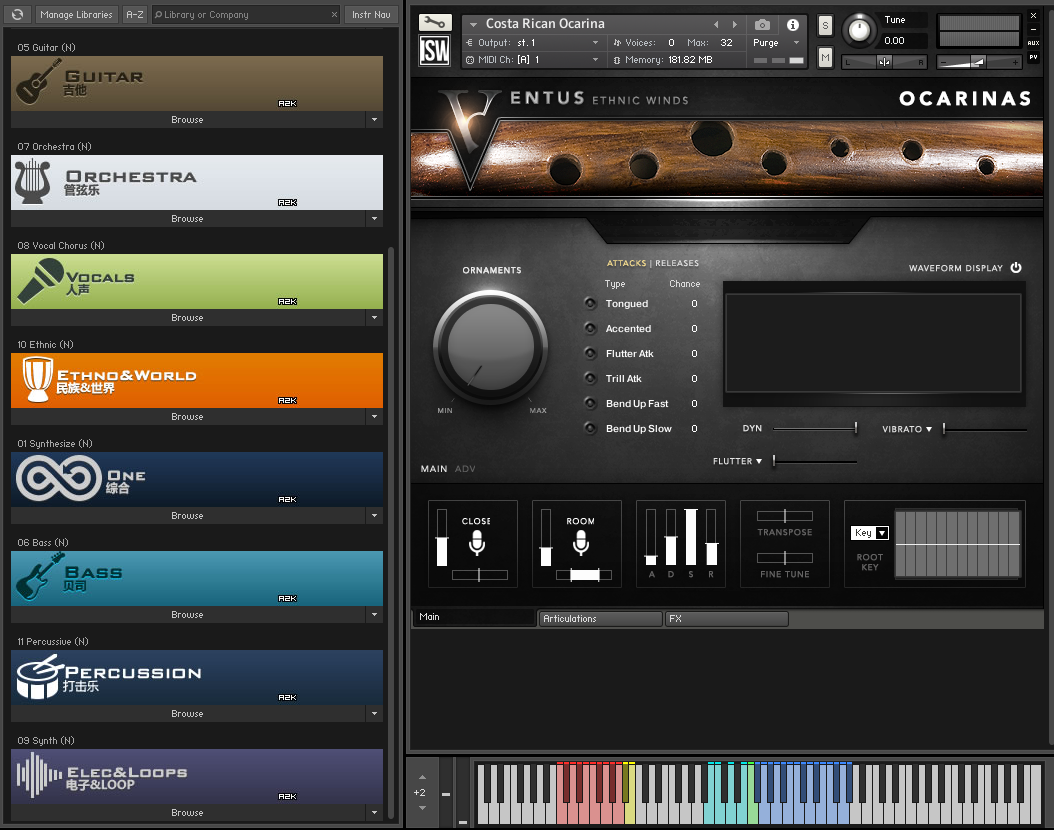Screen dimensions: 1054x830
Task: Solo the instrument with S button
Action: pos(825,26)
